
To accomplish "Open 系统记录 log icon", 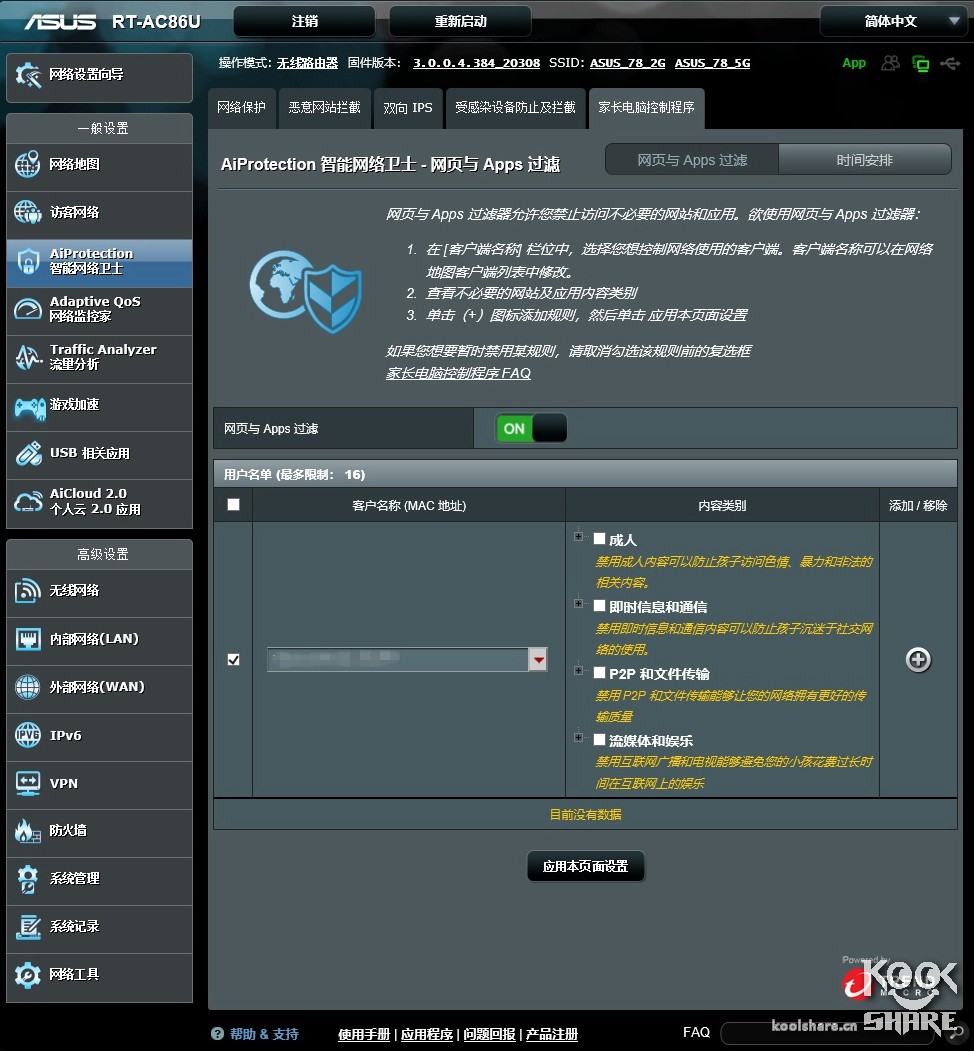I will point(27,928).
